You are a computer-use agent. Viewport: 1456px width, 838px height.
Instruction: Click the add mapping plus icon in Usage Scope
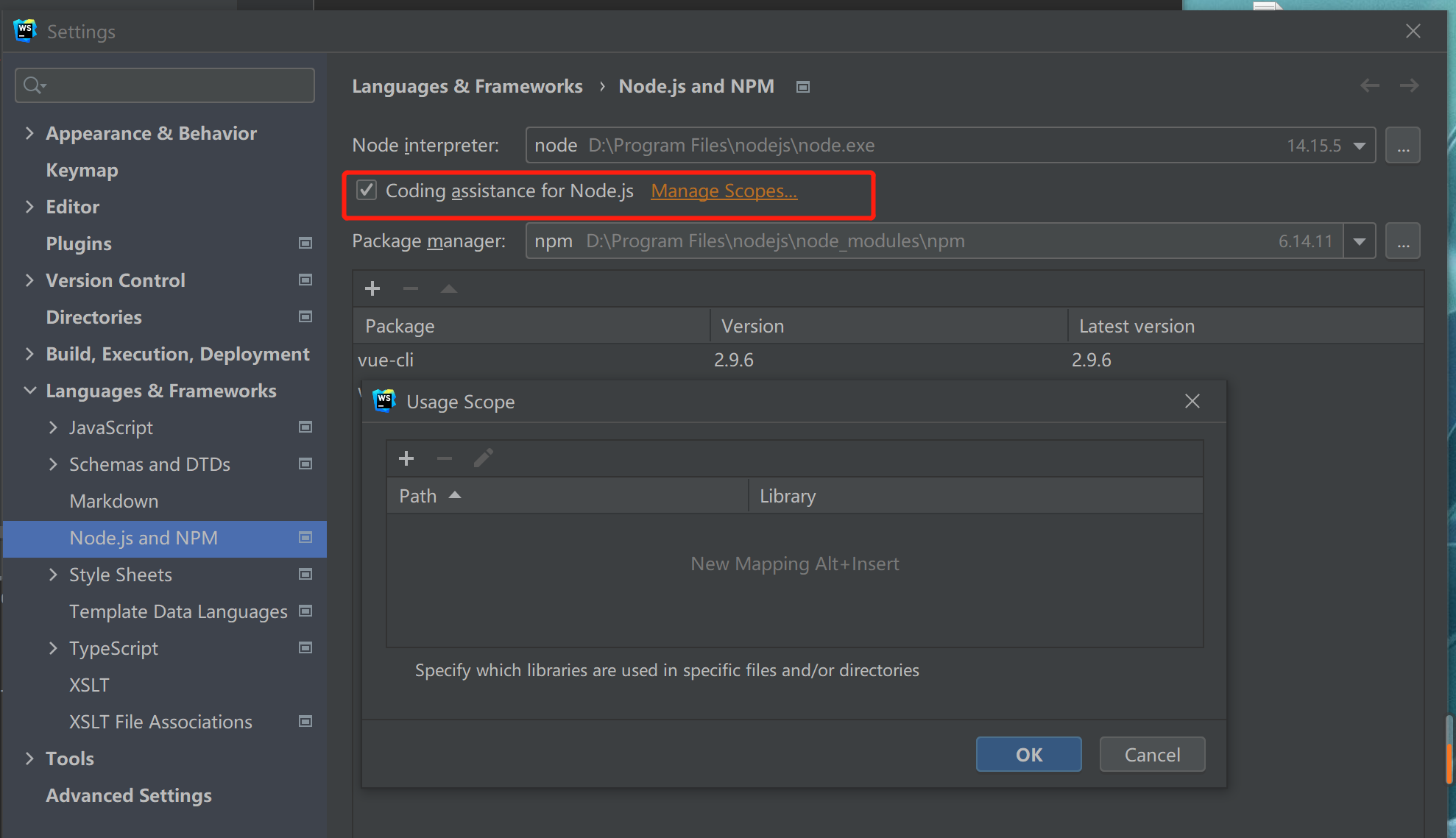406,459
